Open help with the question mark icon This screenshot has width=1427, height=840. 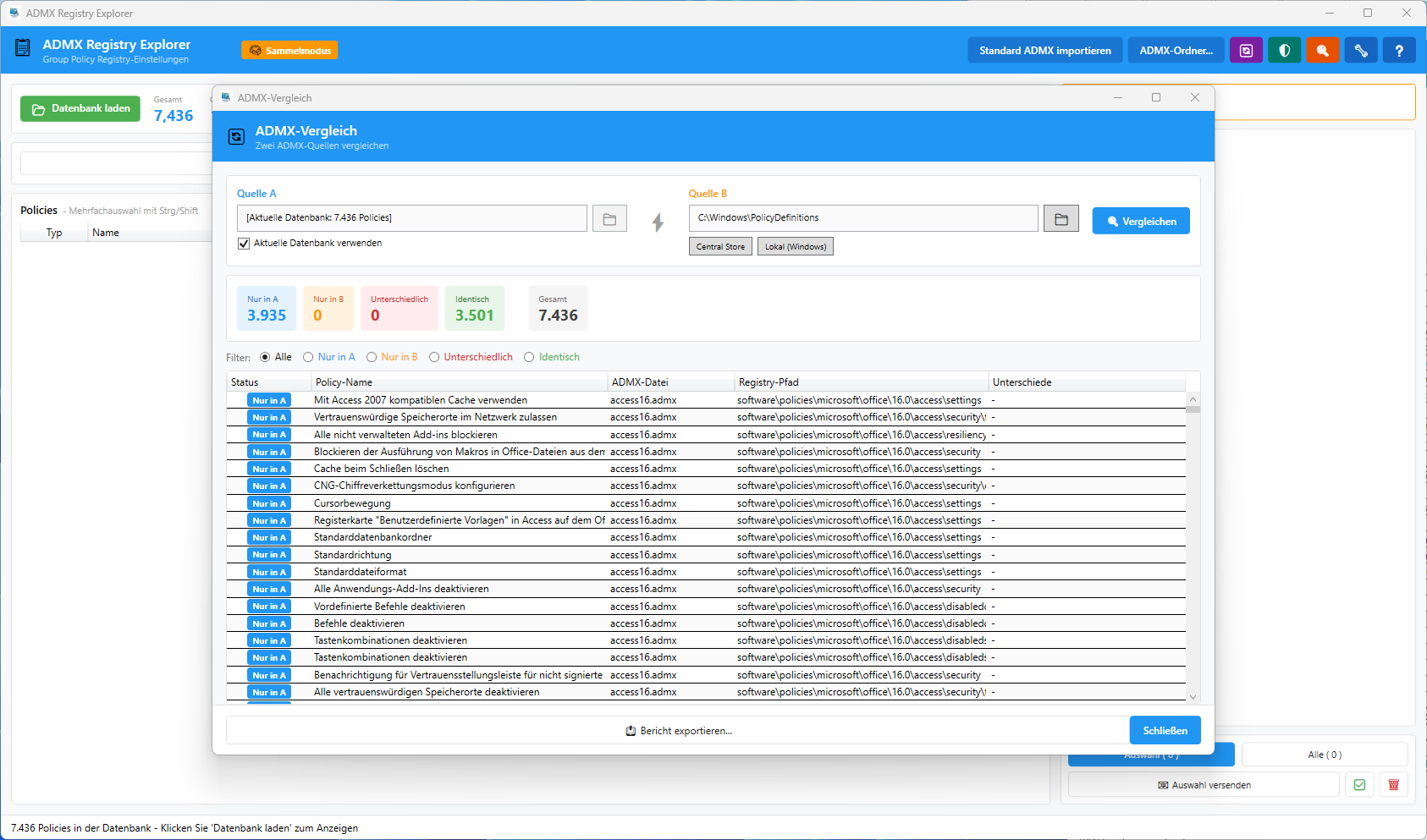pyautogui.click(x=1399, y=51)
